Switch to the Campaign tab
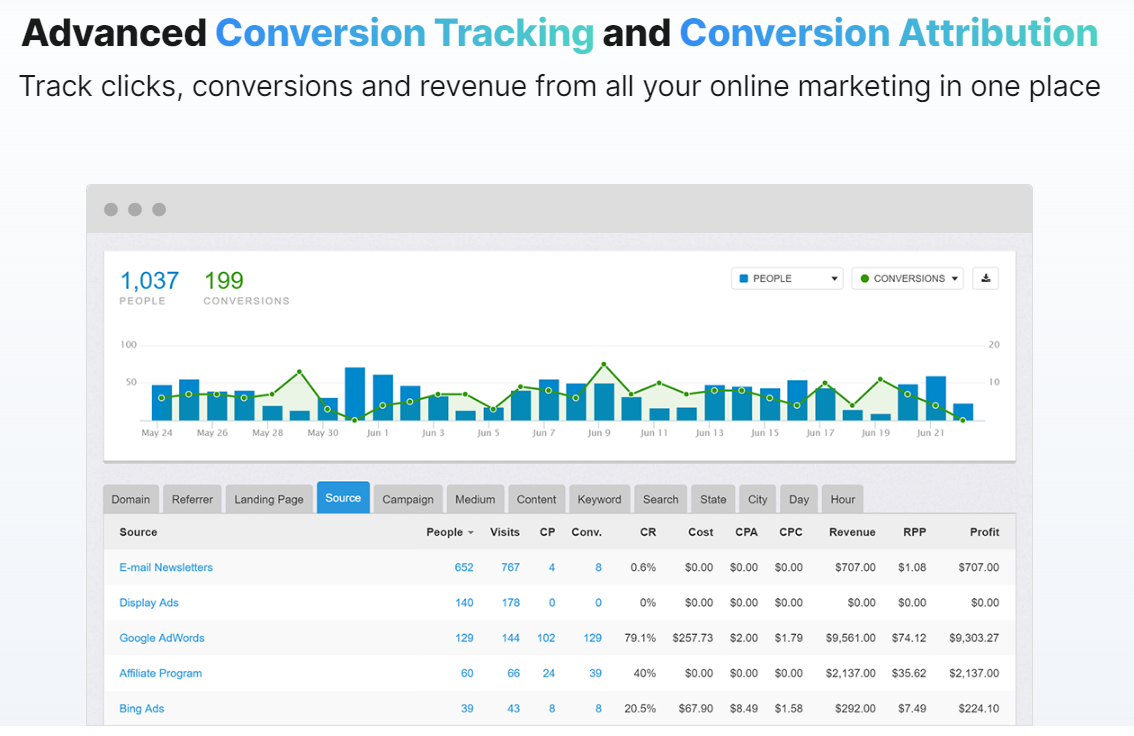Image resolution: width=1134 pixels, height=736 pixels. pyautogui.click(x=408, y=499)
